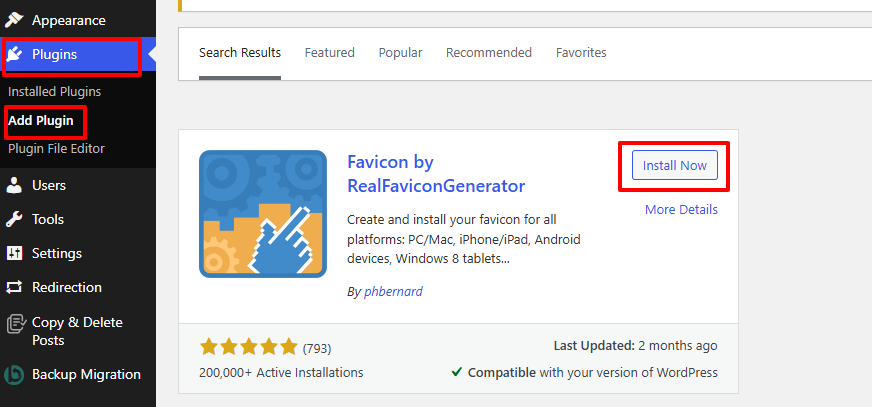View the Favorites tab
The image size is (872, 407).
click(581, 52)
